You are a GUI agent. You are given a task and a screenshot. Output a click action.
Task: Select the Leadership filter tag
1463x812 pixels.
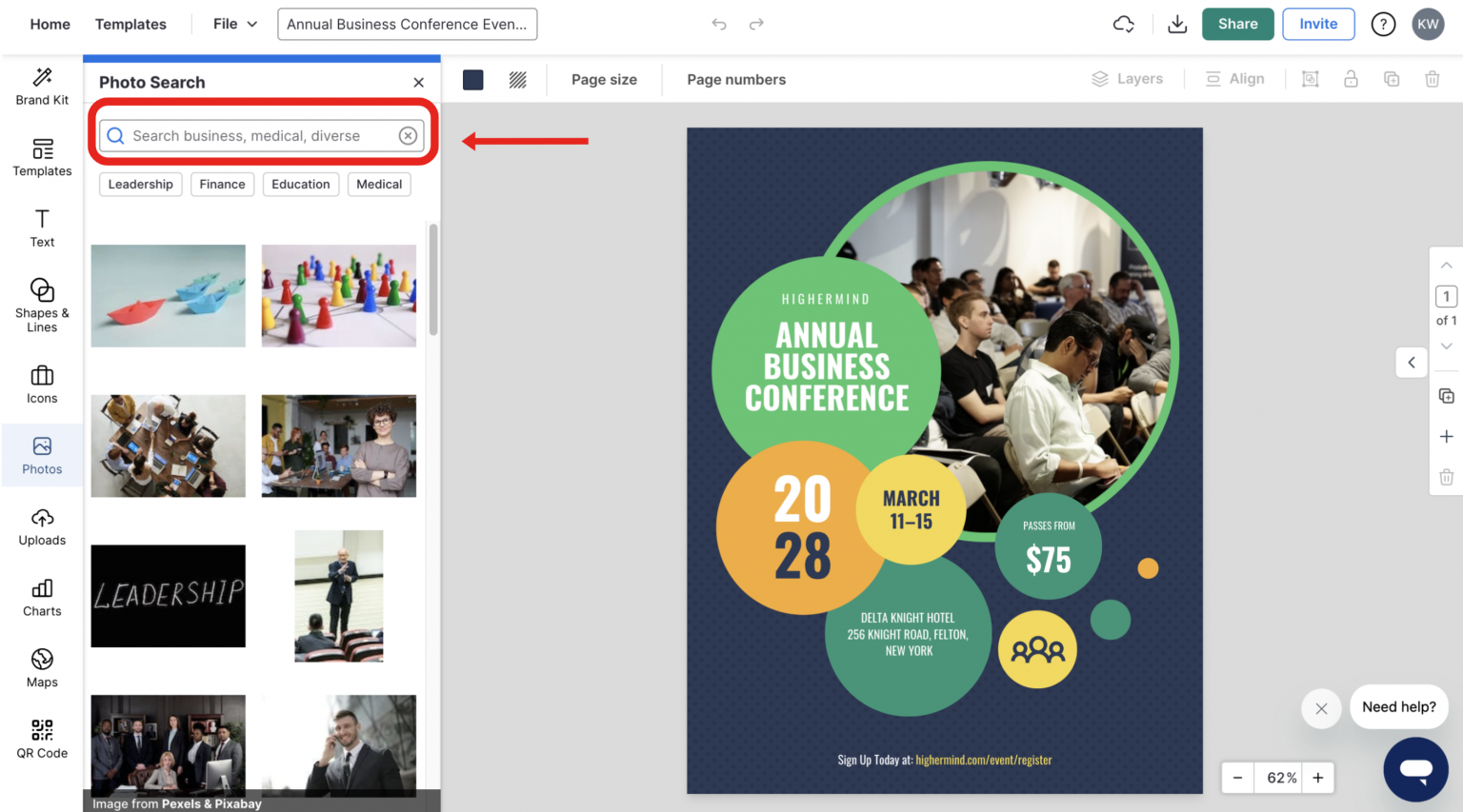140,185
